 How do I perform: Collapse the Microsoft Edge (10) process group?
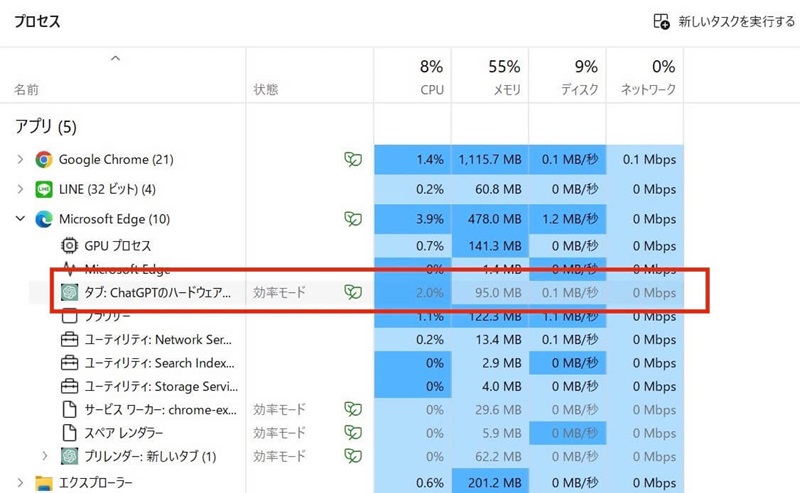click(x=20, y=218)
